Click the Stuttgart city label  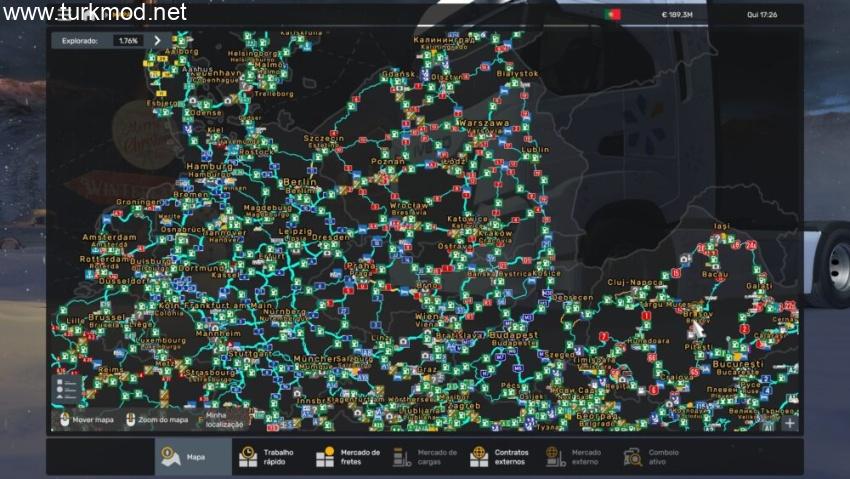pyautogui.click(x=250, y=354)
